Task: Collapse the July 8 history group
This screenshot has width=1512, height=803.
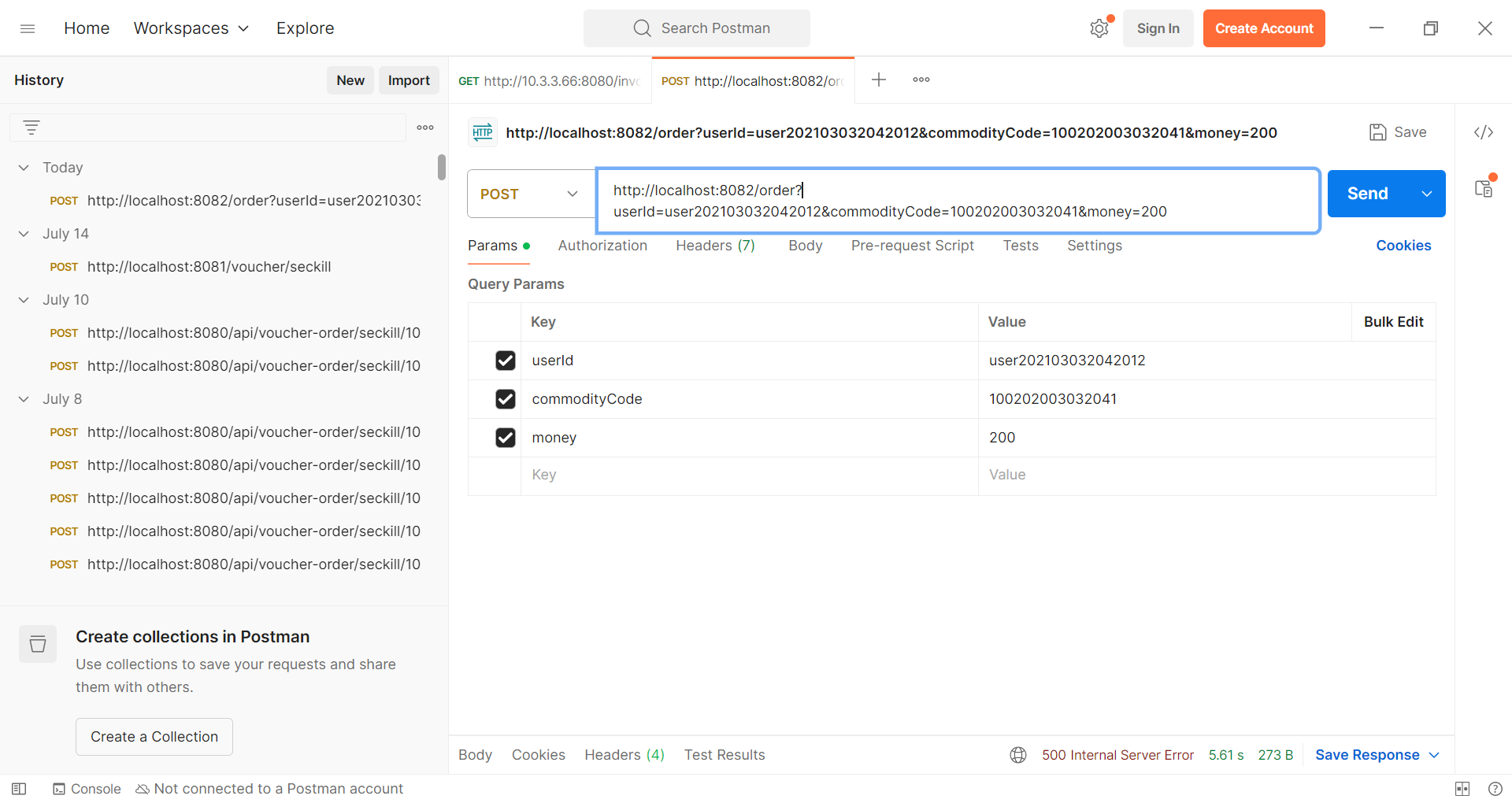Action: pos(24,399)
